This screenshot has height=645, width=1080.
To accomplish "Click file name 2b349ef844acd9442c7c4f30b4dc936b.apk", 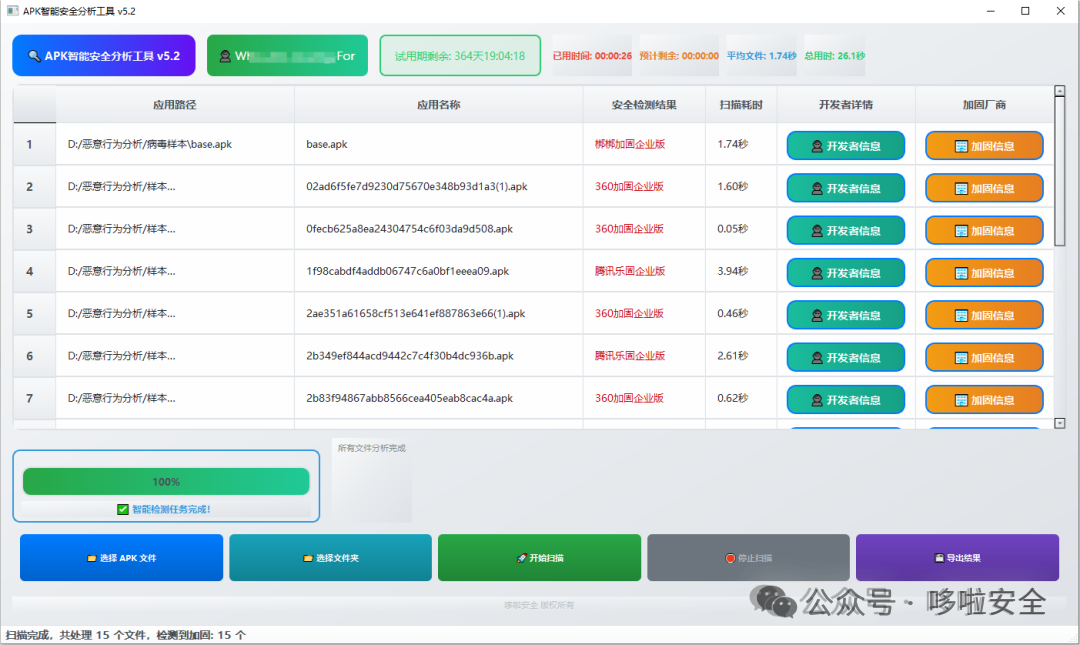I will (x=410, y=356).
